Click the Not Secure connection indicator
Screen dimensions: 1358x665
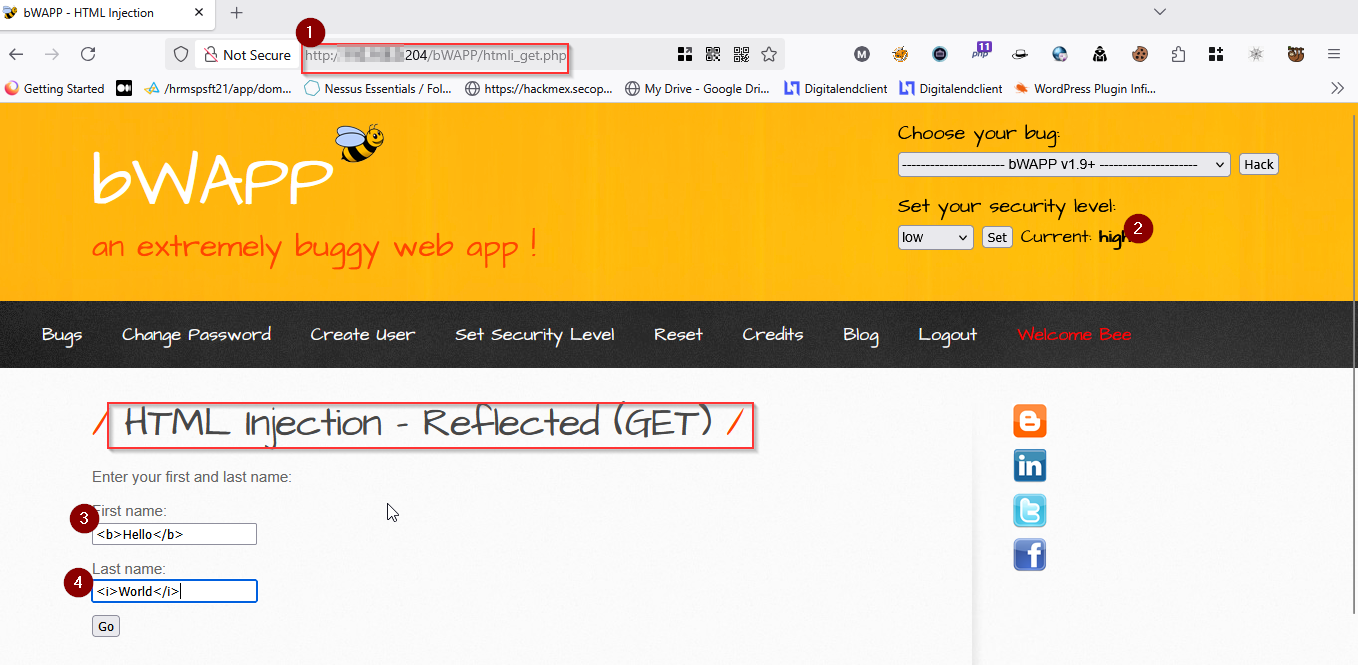point(247,55)
